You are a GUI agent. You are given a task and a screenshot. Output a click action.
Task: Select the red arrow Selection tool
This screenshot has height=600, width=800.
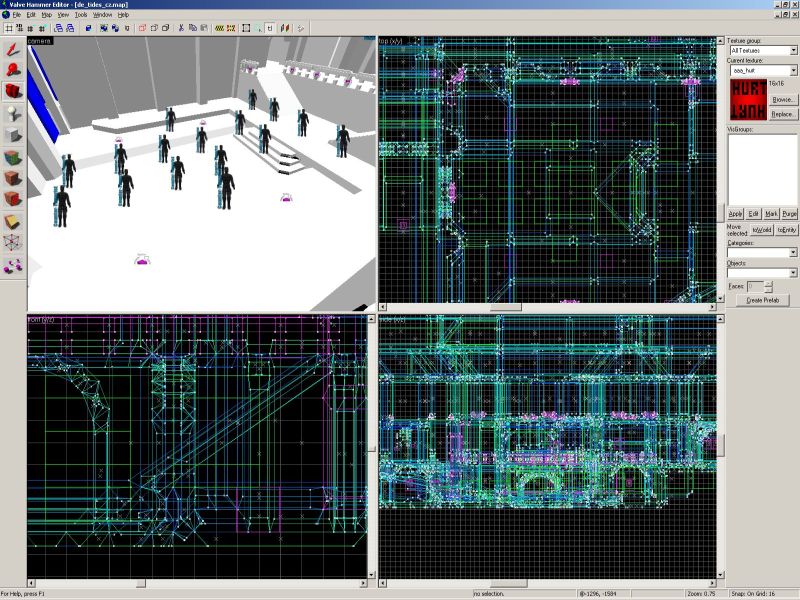point(12,48)
